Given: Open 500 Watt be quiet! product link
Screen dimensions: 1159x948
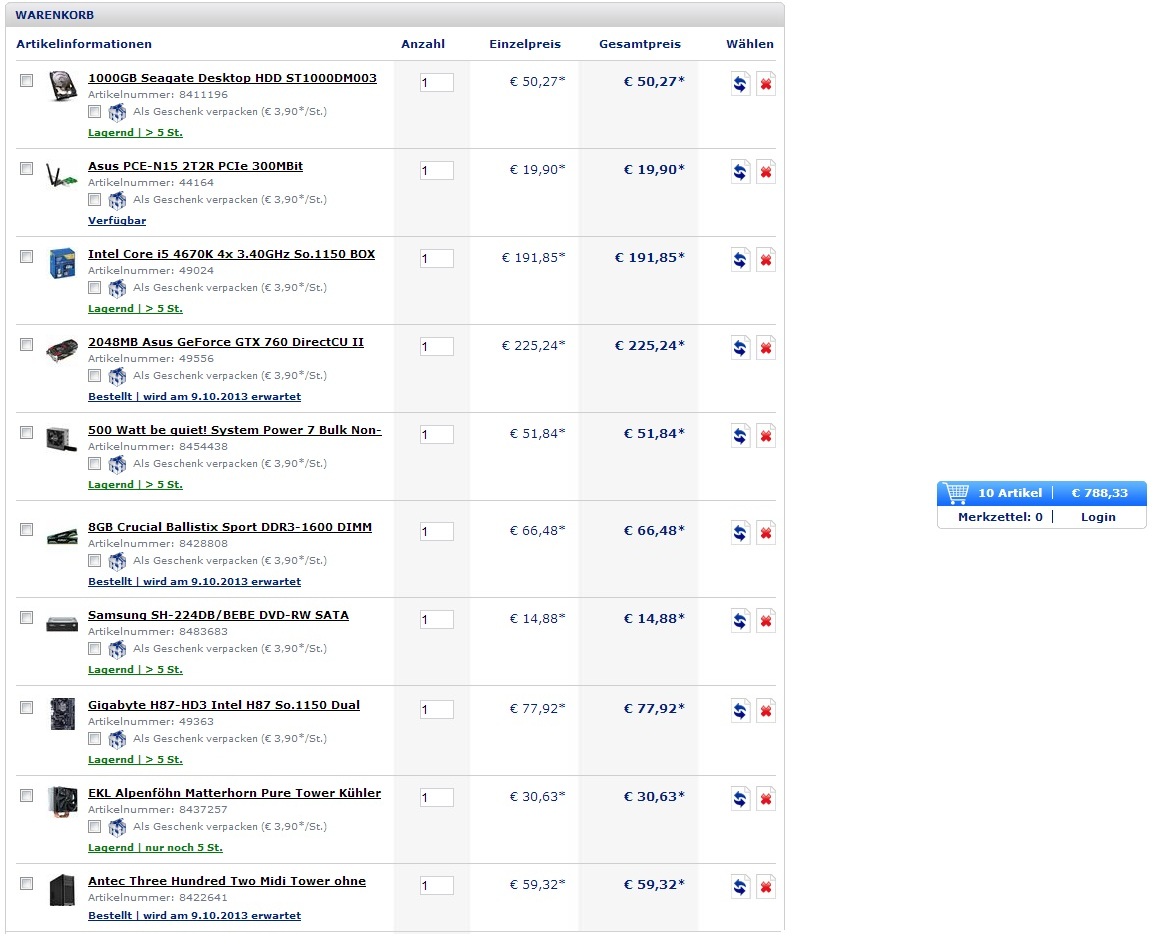Looking at the screenshot, I should point(235,430).
